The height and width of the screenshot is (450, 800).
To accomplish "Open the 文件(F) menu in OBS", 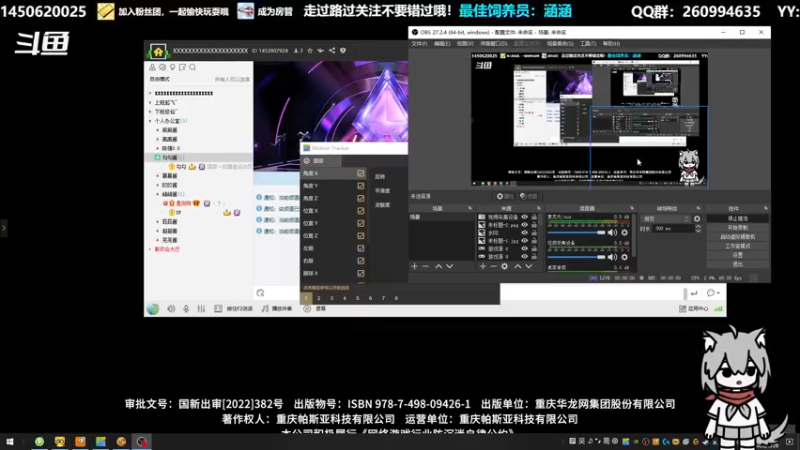I will click(x=419, y=44).
